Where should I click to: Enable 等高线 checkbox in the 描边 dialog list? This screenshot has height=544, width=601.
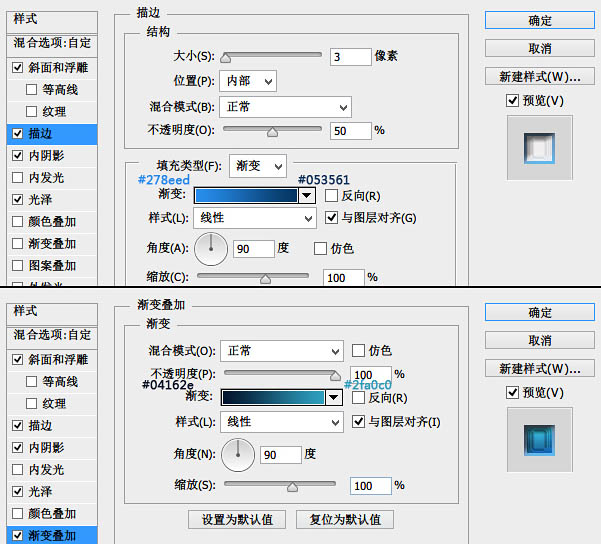[x=31, y=90]
